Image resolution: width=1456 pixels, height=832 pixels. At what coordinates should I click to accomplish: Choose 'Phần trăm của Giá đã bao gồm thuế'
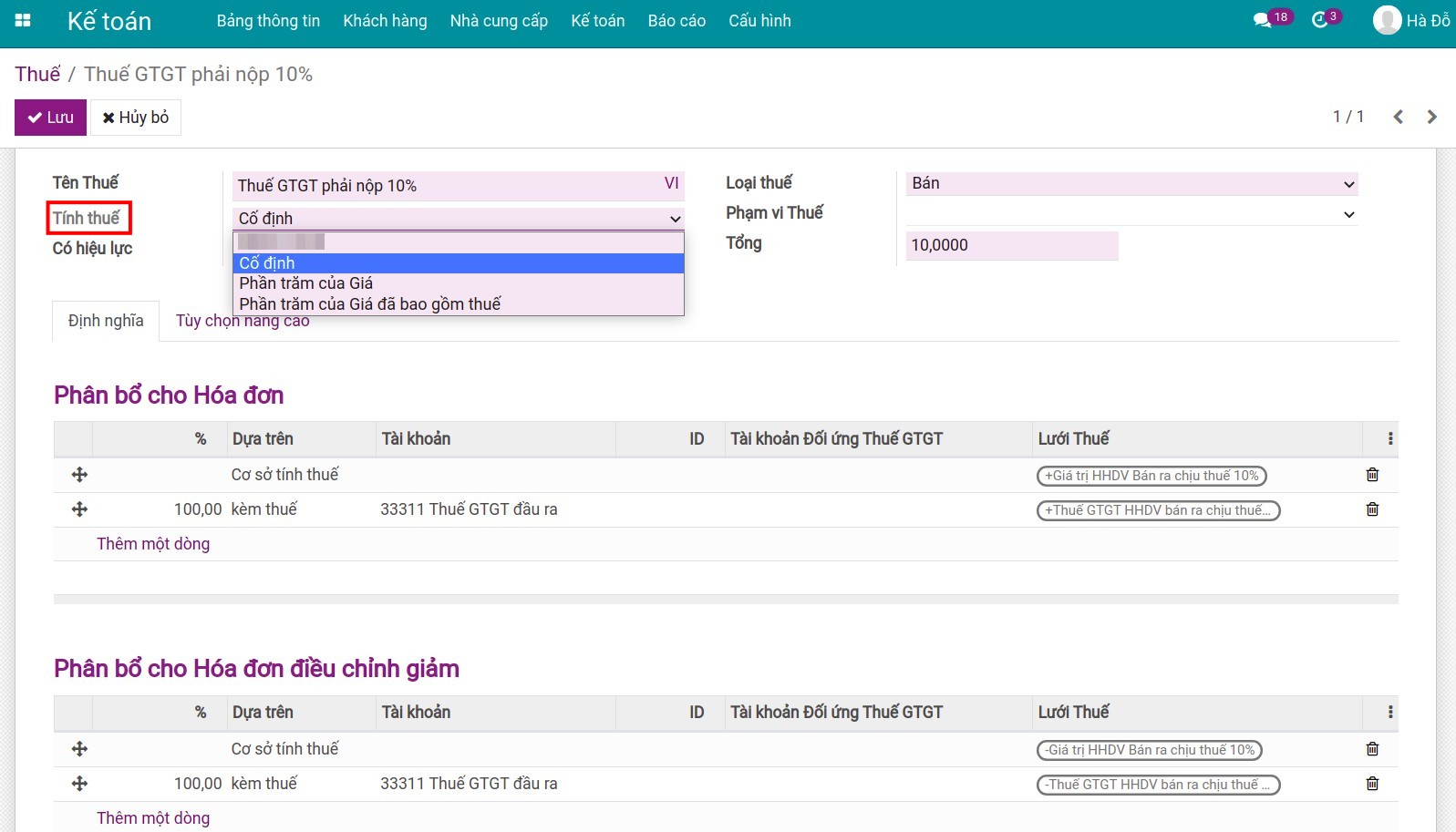[x=370, y=304]
